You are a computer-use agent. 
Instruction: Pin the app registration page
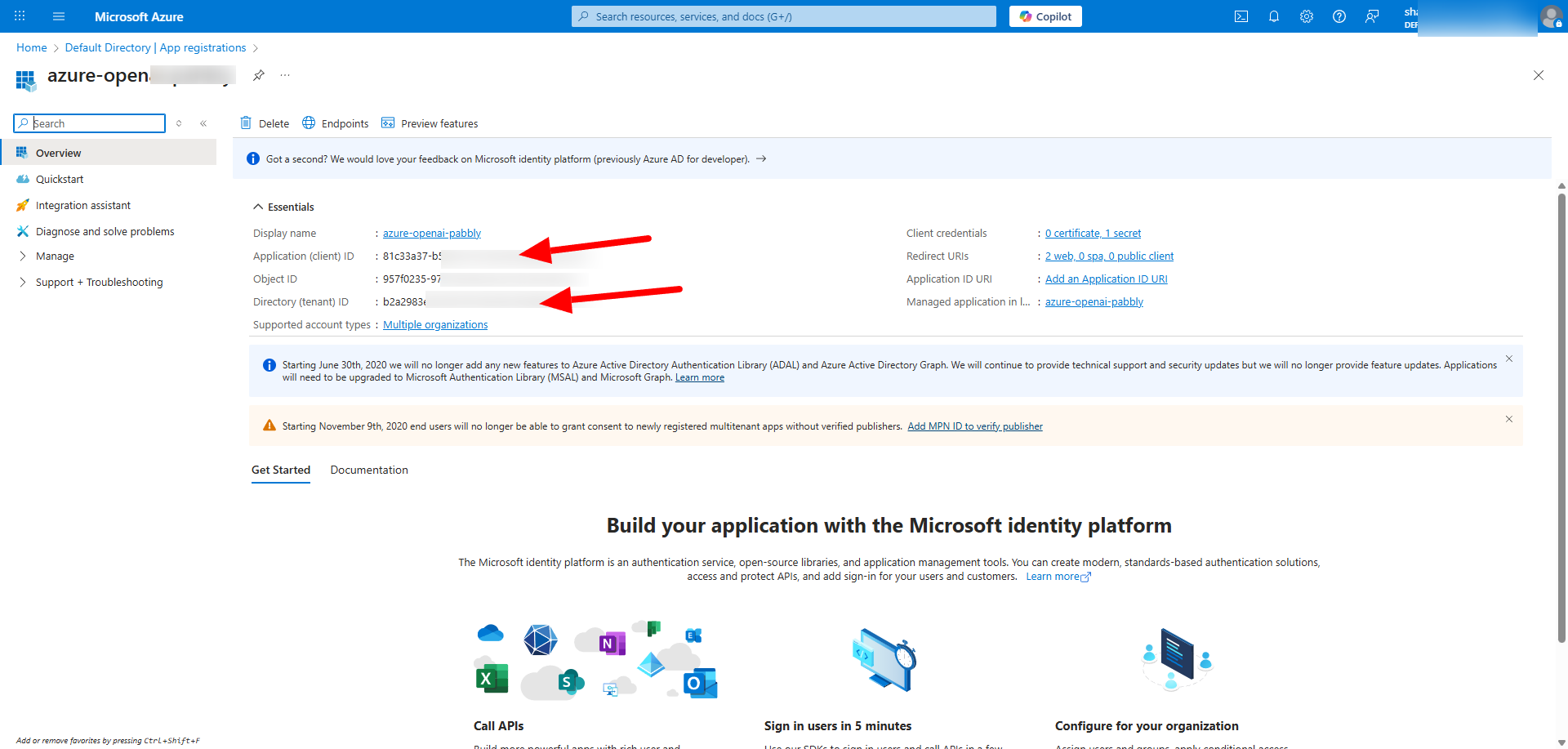[259, 75]
